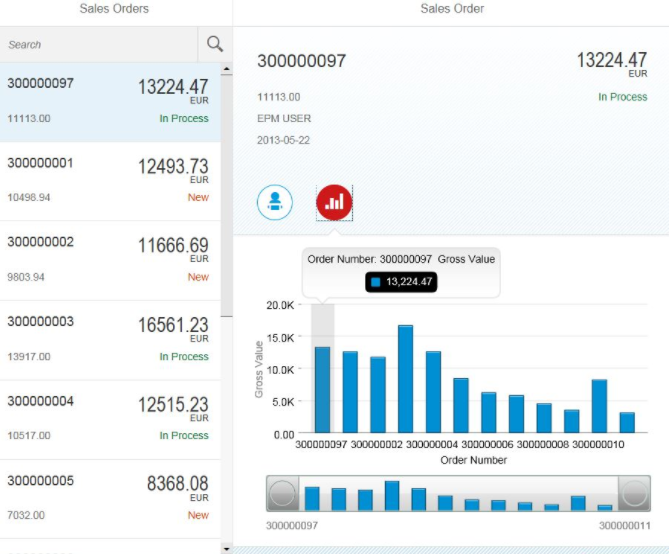Screen dimensions: 669x554
Task: Click the blue legend square in tooltip
Action: 376,283
